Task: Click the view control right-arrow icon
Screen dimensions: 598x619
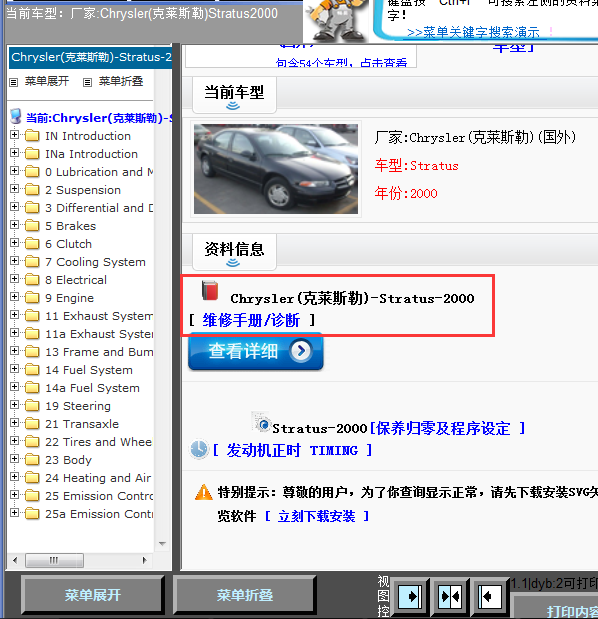Action: tap(410, 596)
